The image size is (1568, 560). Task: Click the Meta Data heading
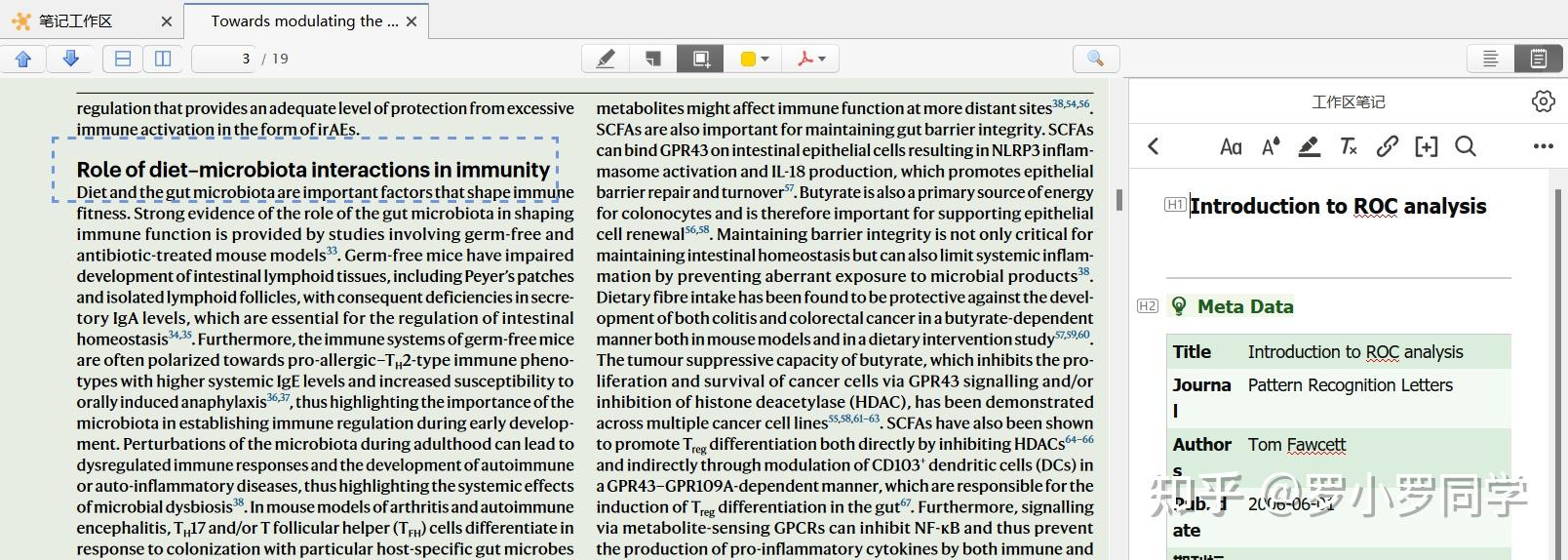(1245, 306)
